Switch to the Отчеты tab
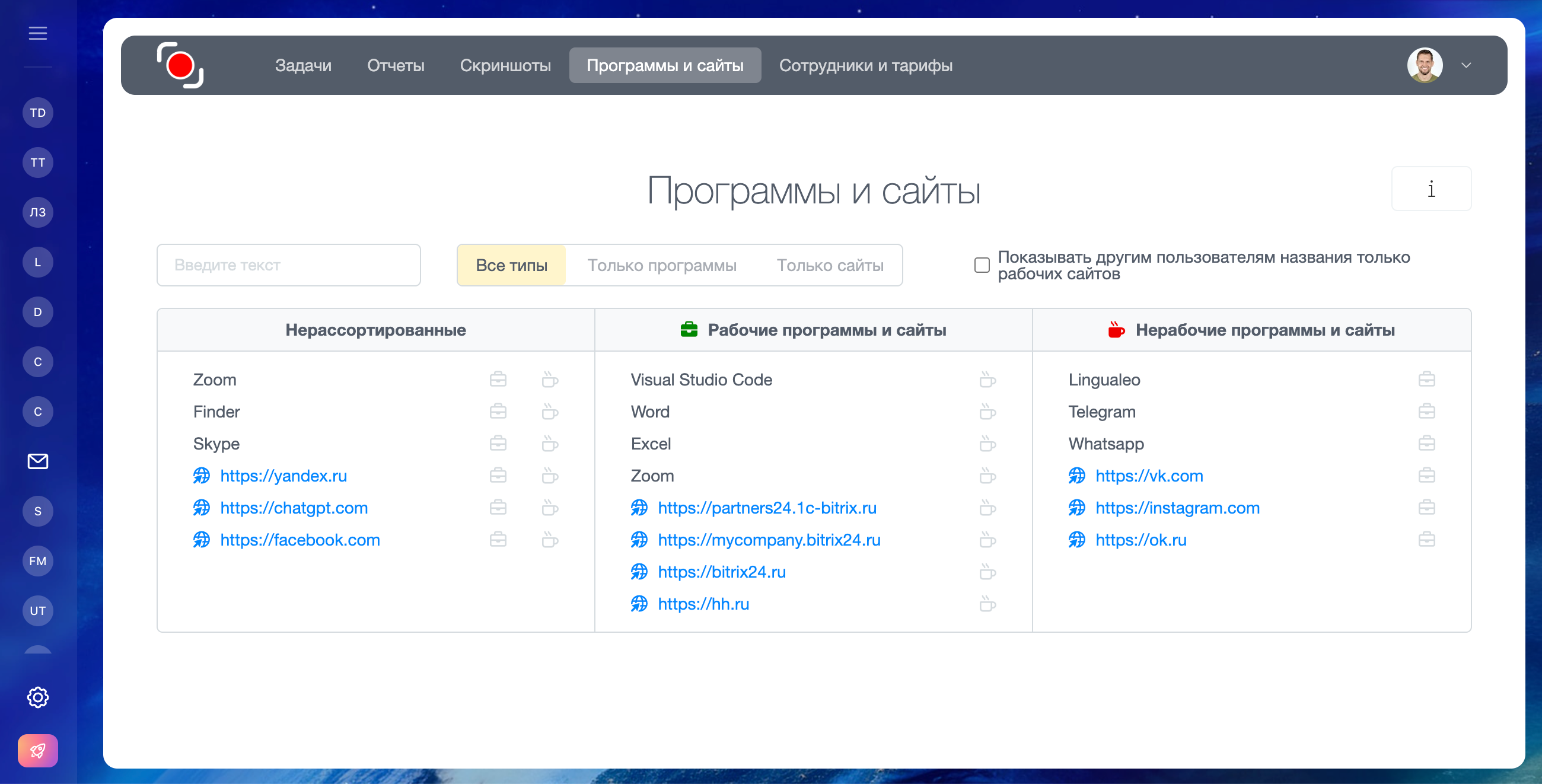1542x784 pixels. pyautogui.click(x=395, y=65)
